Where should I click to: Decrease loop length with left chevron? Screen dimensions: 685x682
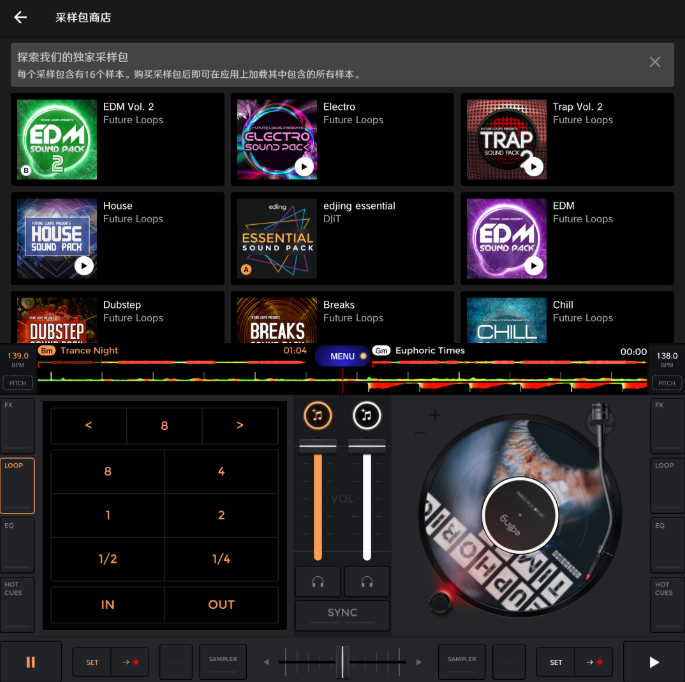click(x=89, y=425)
